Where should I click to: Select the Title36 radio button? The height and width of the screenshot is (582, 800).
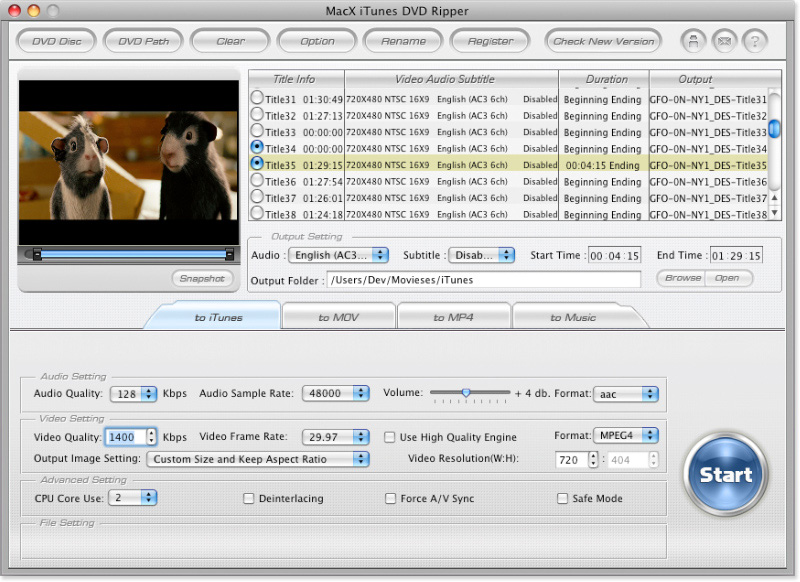[x=257, y=180]
